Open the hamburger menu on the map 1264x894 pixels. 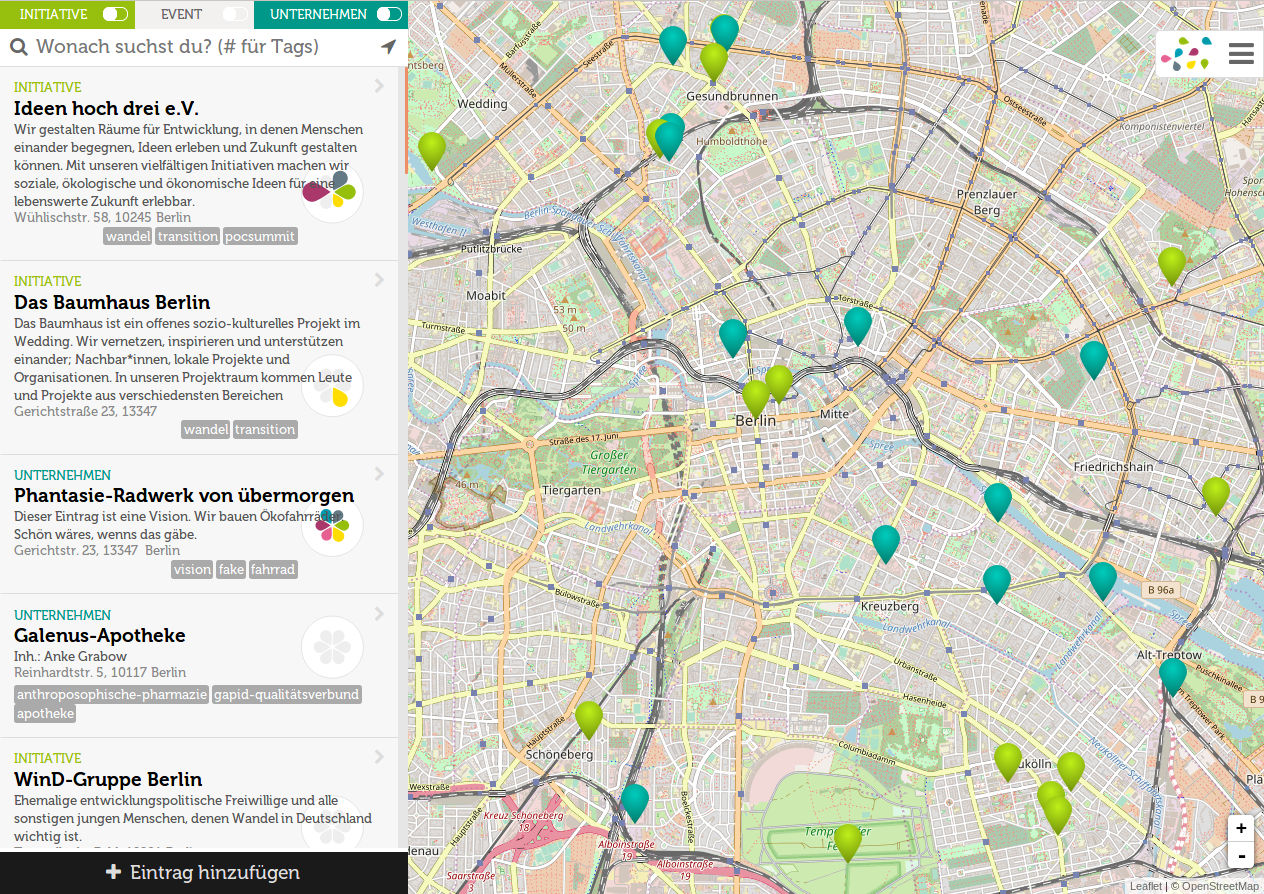pyautogui.click(x=1241, y=54)
